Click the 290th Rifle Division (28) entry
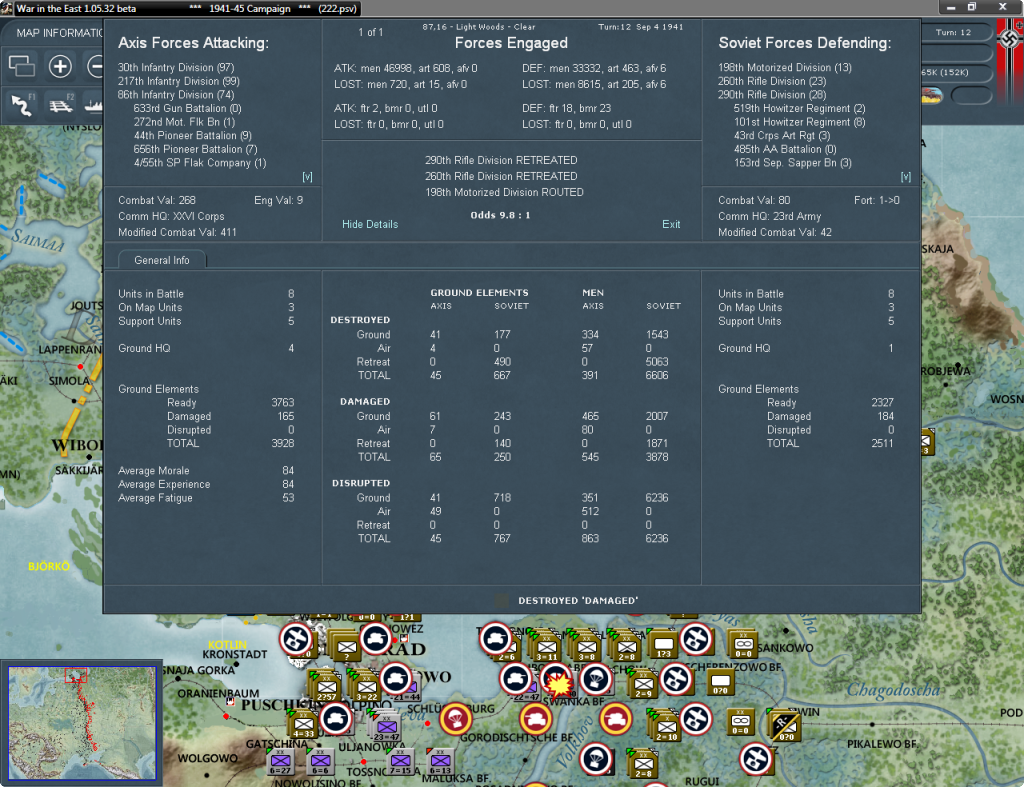Image resolution: width=1024 pixels, height=787 pixels. [x=772, y=95]
